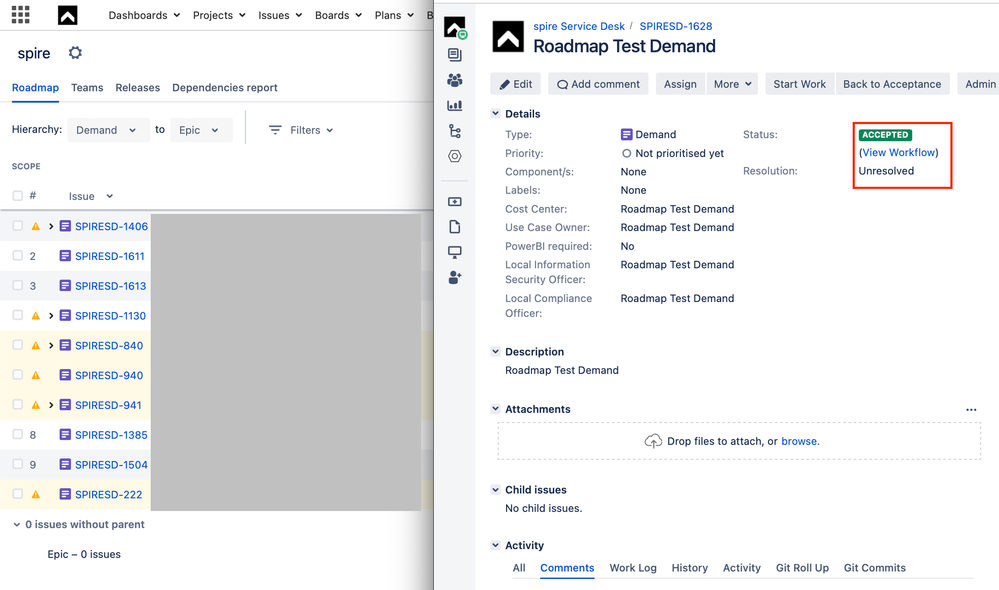The image size is (999, 590).
Task: Expand SPIRESD-1406 child issues
Action: [x=51, y=226]
